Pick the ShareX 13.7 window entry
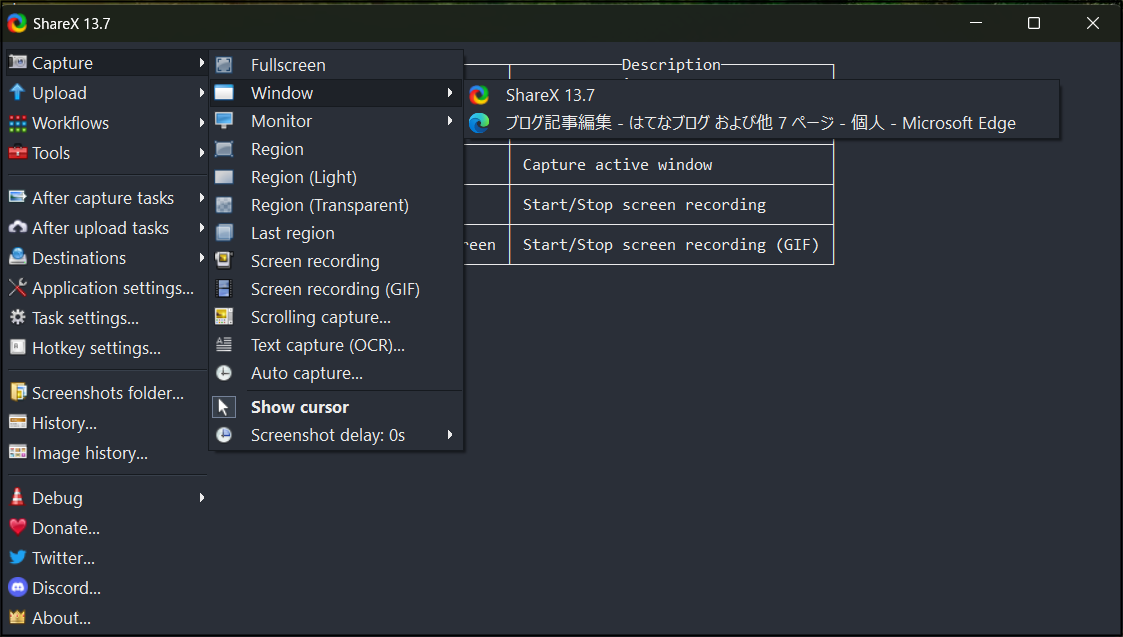The image size is (1123, 637). coord(762,95)
